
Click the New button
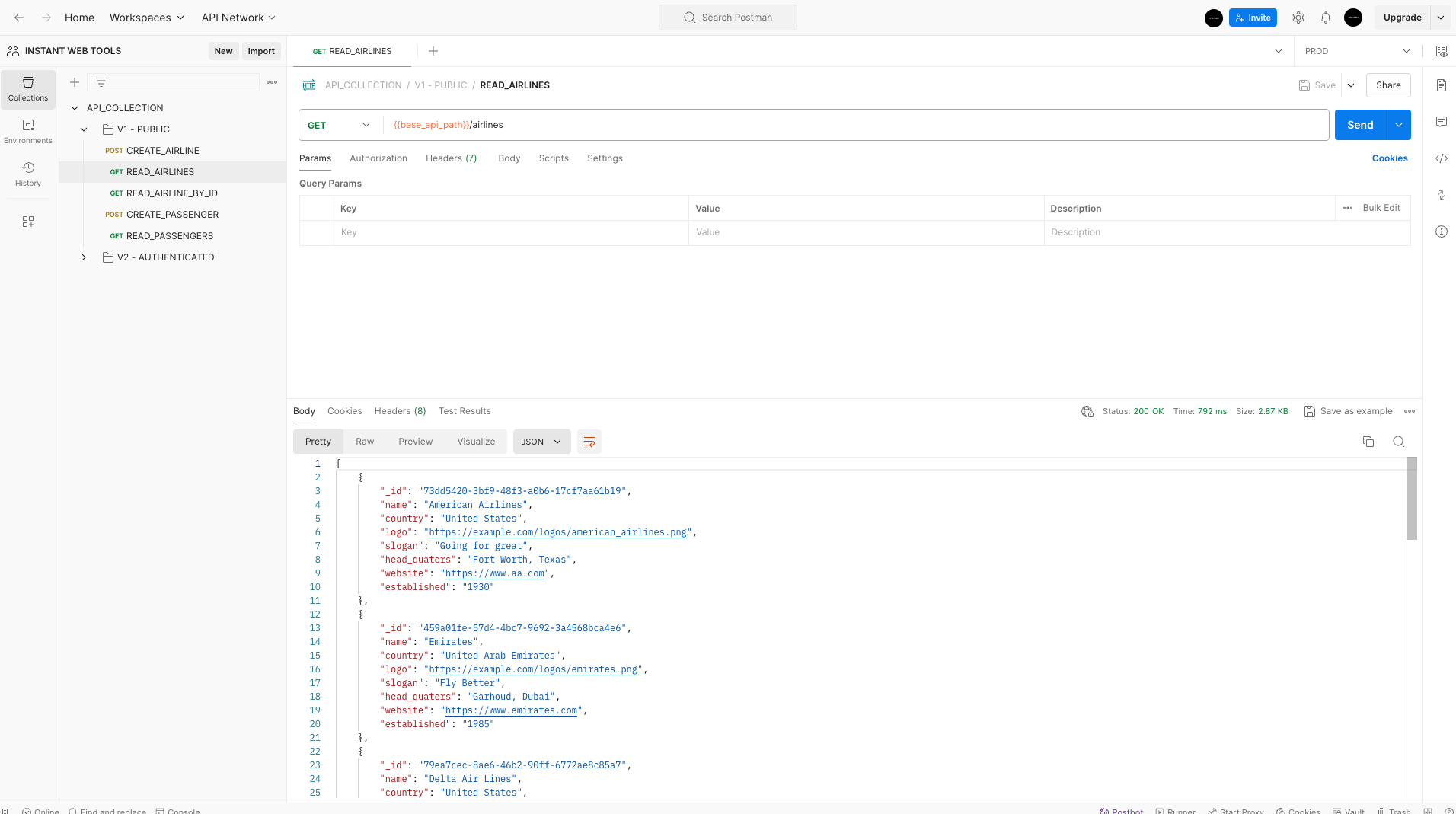223,51
